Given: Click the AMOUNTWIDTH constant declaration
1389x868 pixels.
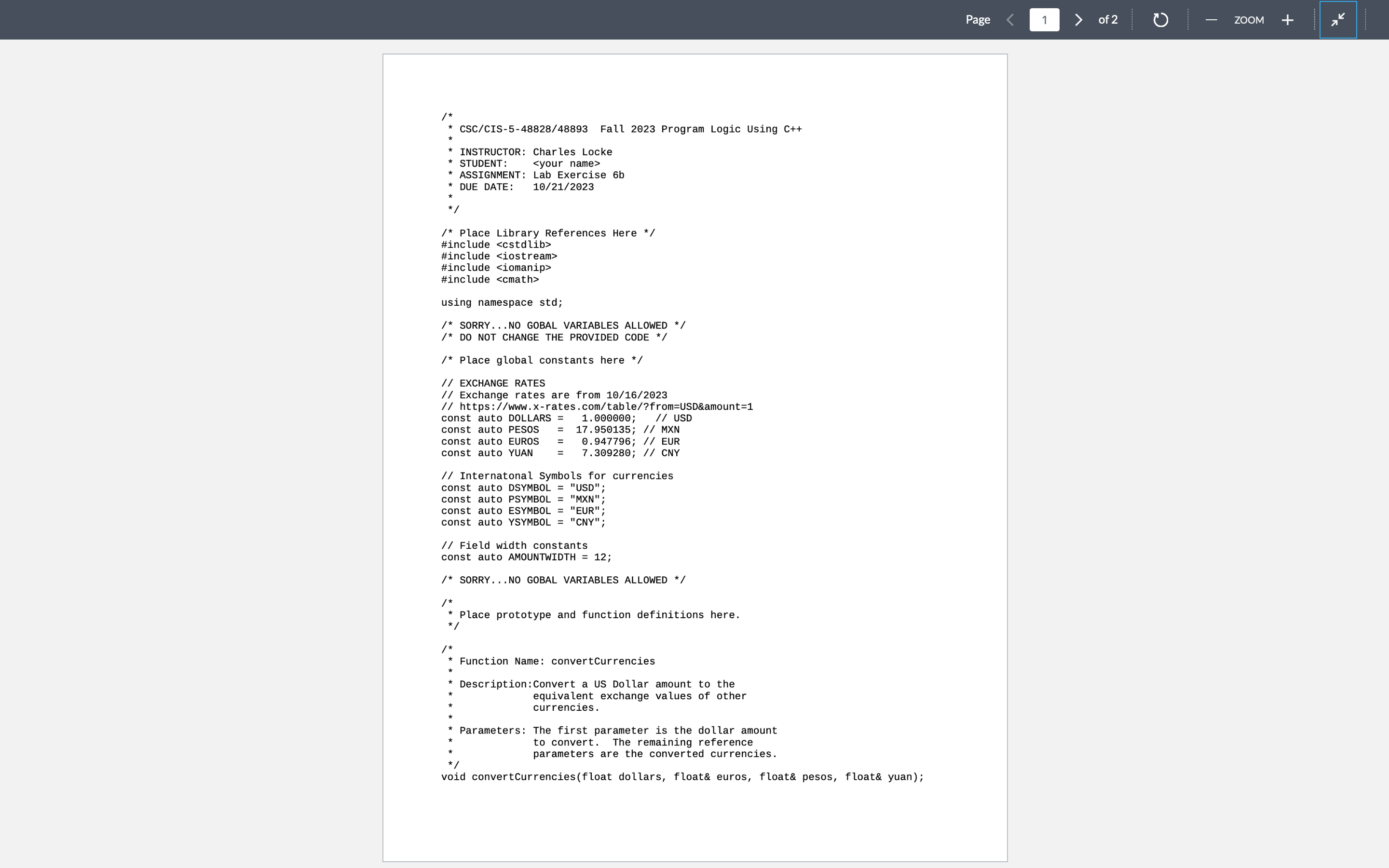Looking at the screenshot, I should [525, 557].
